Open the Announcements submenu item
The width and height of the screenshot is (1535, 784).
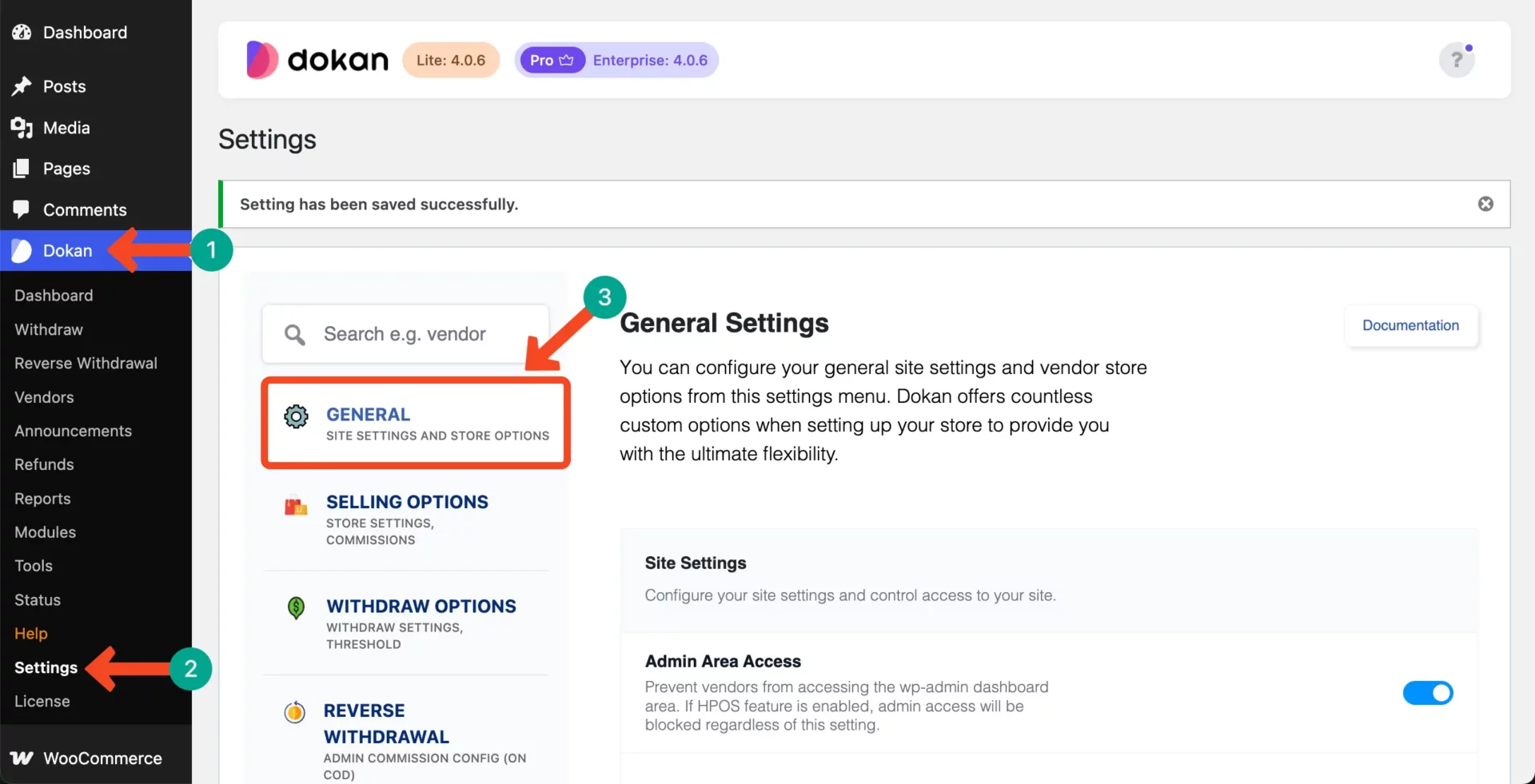click(x=73, y=431)
